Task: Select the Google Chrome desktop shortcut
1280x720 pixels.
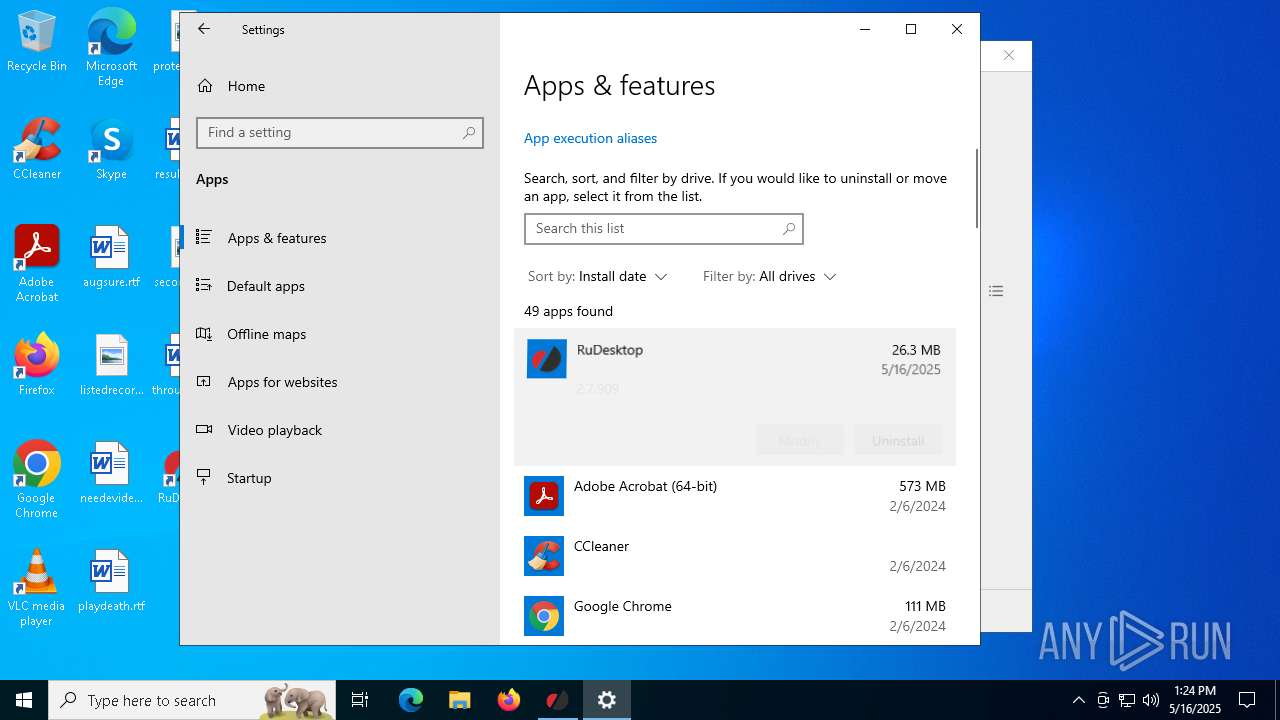Action: [37, 480]
